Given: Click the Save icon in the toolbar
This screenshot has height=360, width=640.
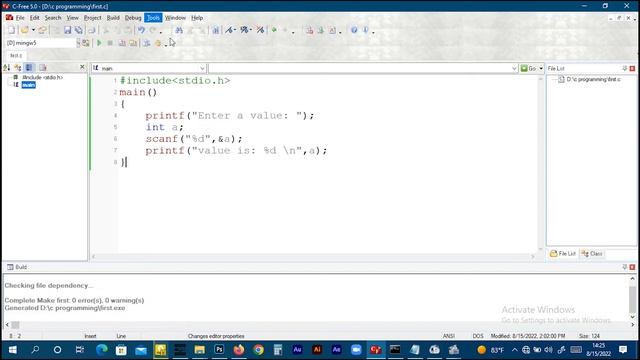Looking at the screenshot, I should tap(67, 30).
